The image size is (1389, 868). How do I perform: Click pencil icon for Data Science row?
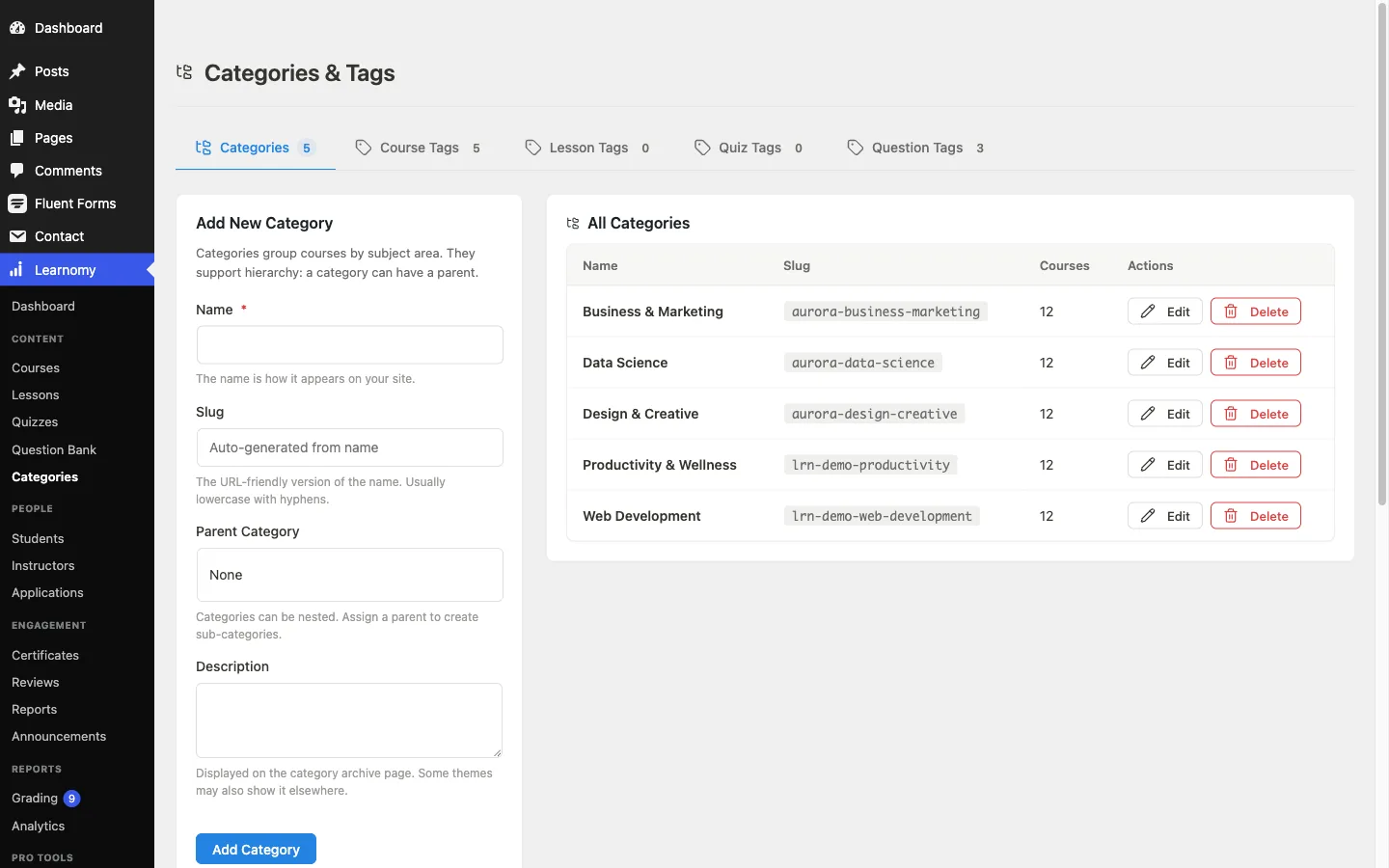(1148, 363)
